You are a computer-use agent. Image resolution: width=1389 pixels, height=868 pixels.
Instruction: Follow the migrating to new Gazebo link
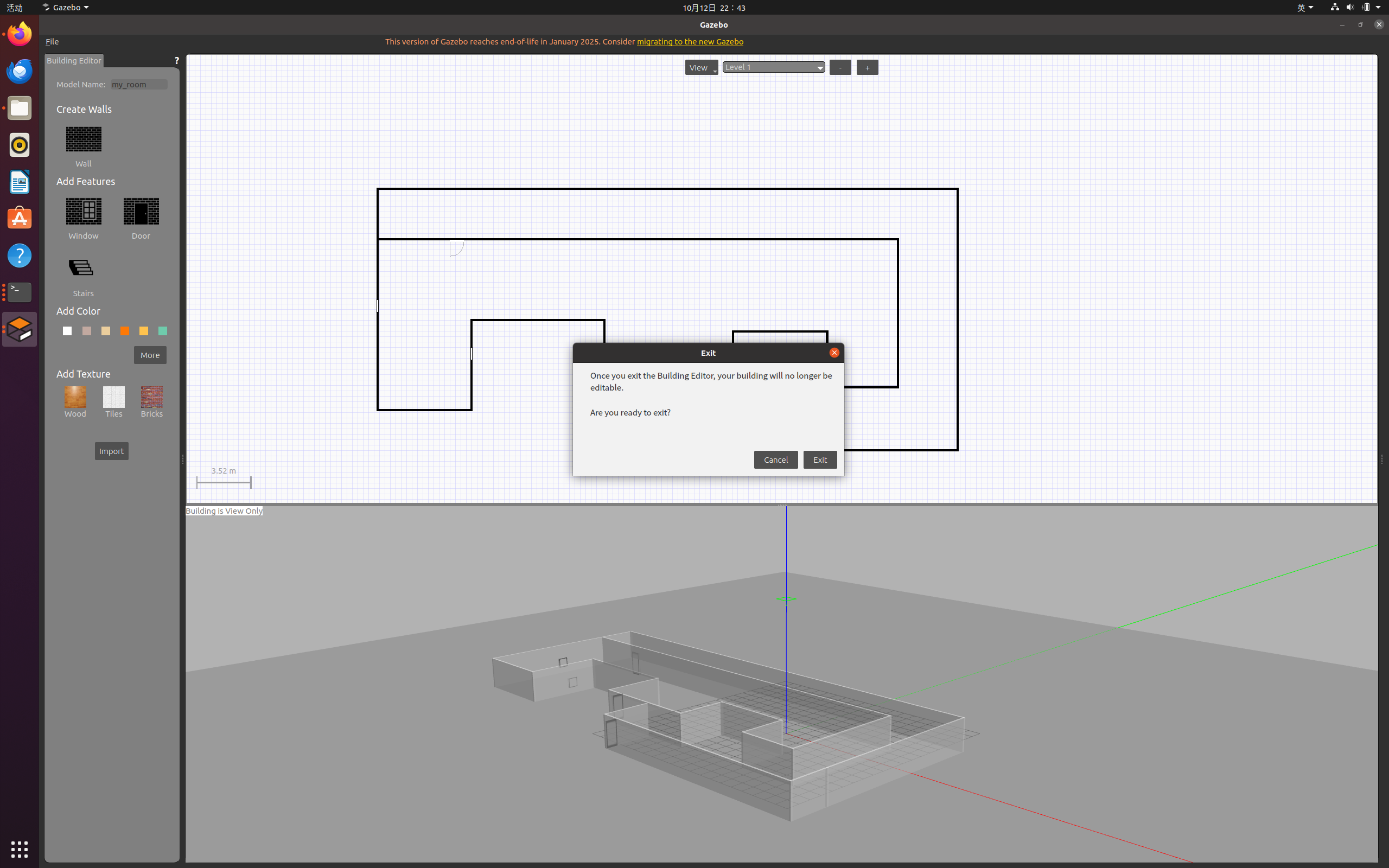click(x=690, y=42)
